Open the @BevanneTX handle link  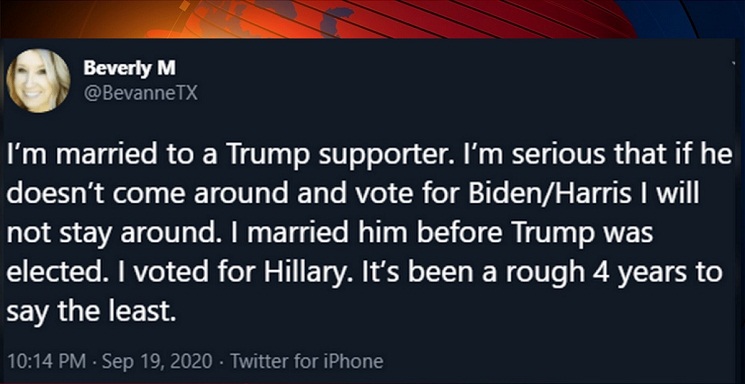pos(140,94)
